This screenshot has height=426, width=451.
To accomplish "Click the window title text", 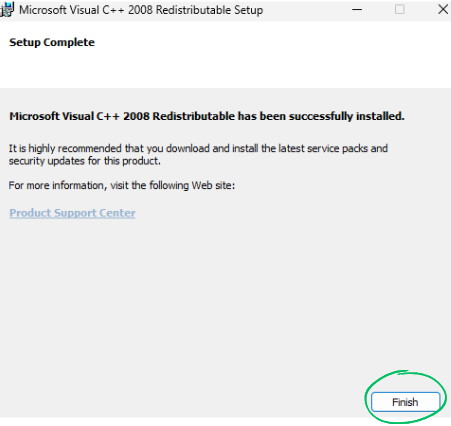I will pyautogui.click(x=141, y=10).
